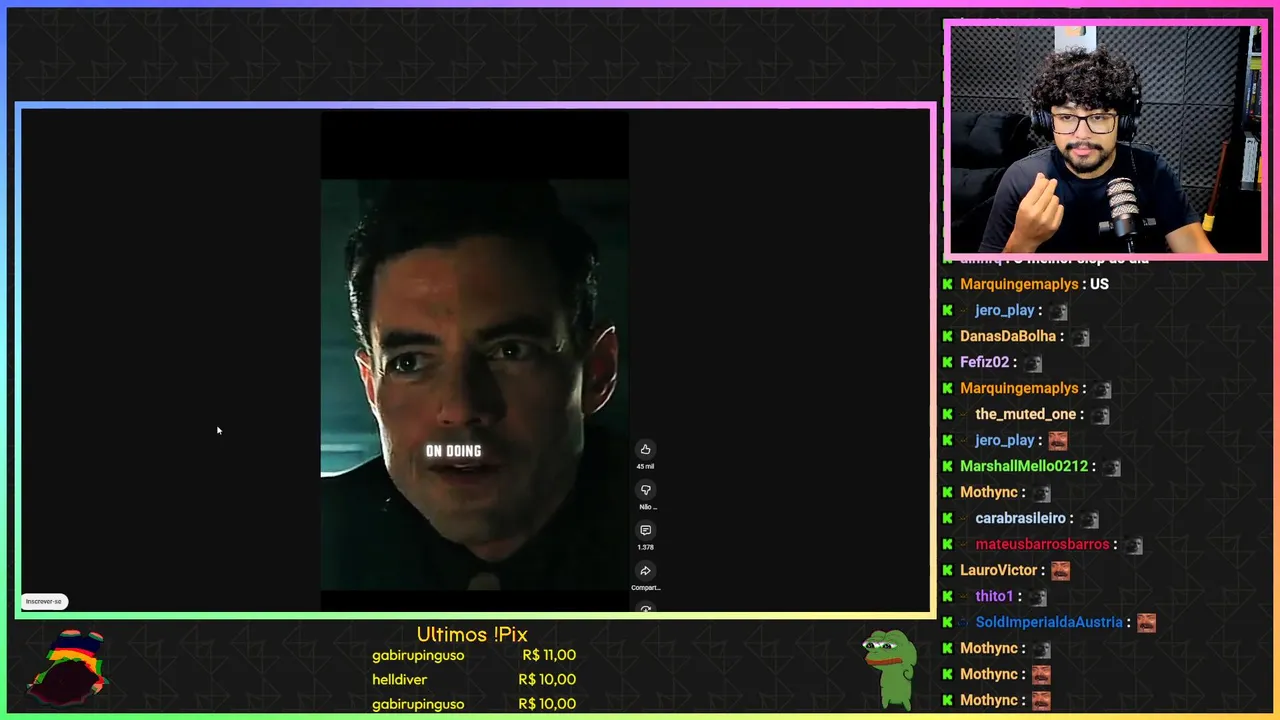The image size is (1280, 720).
Task: Click the username thito1 in chat
Action: coord(994,596)
